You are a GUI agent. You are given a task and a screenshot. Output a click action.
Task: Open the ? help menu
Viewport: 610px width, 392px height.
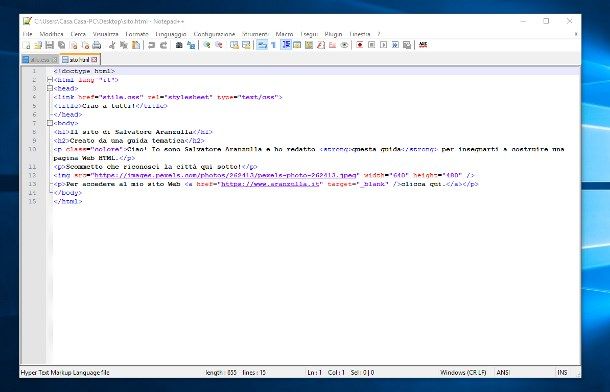pos(379,34)
